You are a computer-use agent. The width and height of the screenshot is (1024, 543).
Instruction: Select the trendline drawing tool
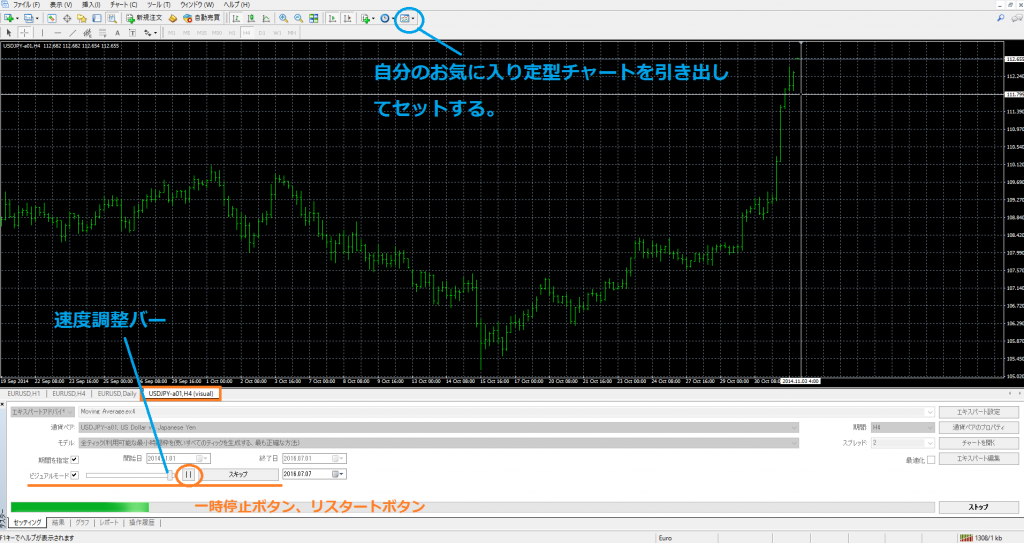click(72, 33)
